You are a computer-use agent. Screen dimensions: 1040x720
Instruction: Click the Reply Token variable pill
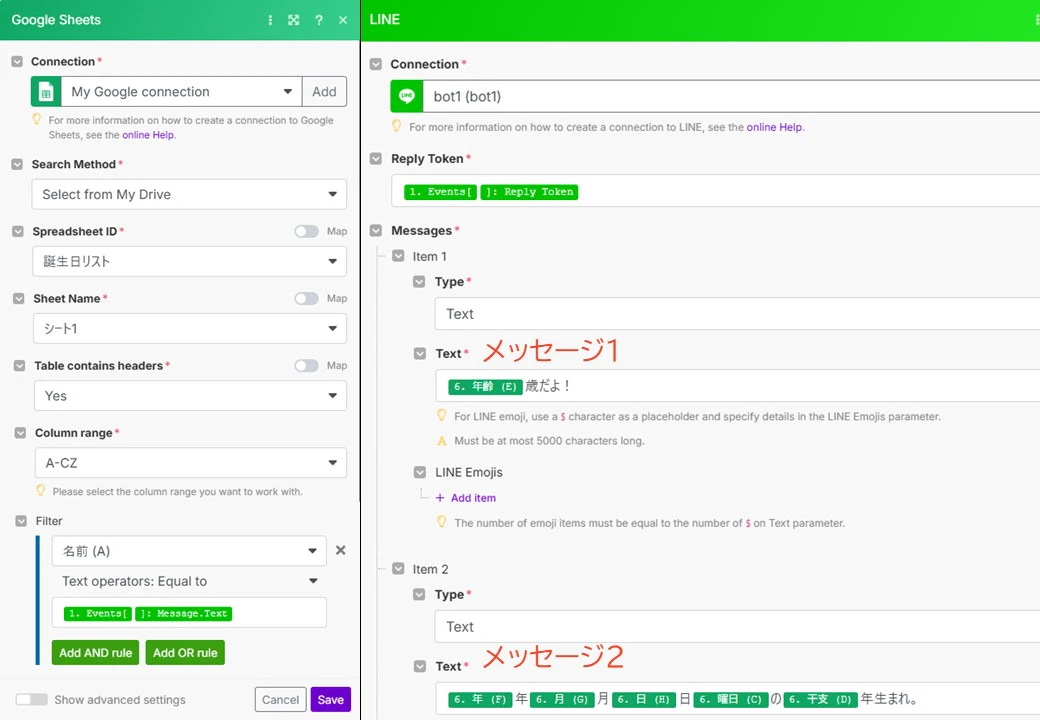(x=529, y=192)
